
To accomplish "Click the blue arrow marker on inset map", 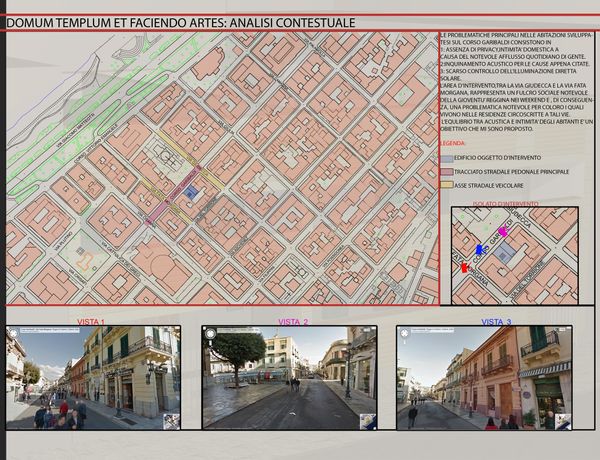I will tap(481, 248).
